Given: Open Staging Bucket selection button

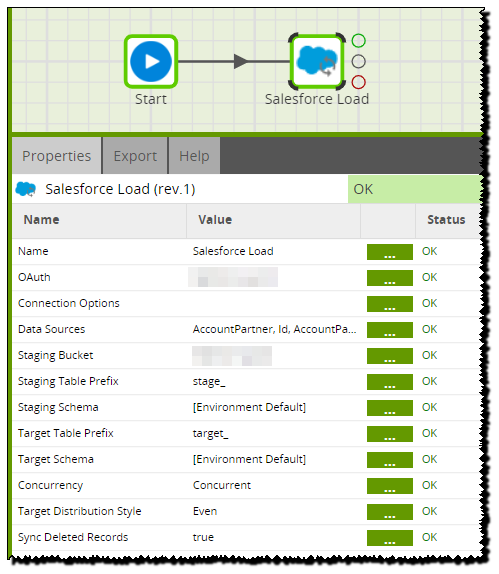Looking at the screenshot, I should tap(390, 356).
